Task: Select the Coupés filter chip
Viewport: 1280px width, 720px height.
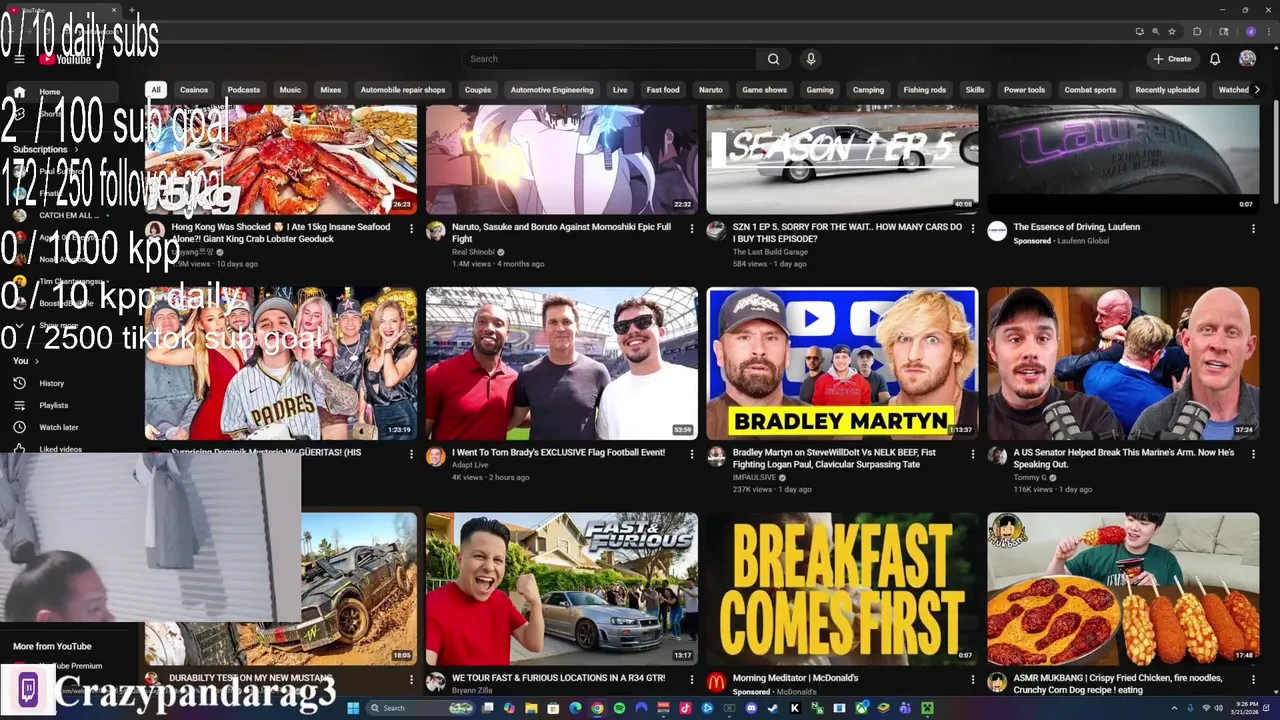Action: click(478, 90)
